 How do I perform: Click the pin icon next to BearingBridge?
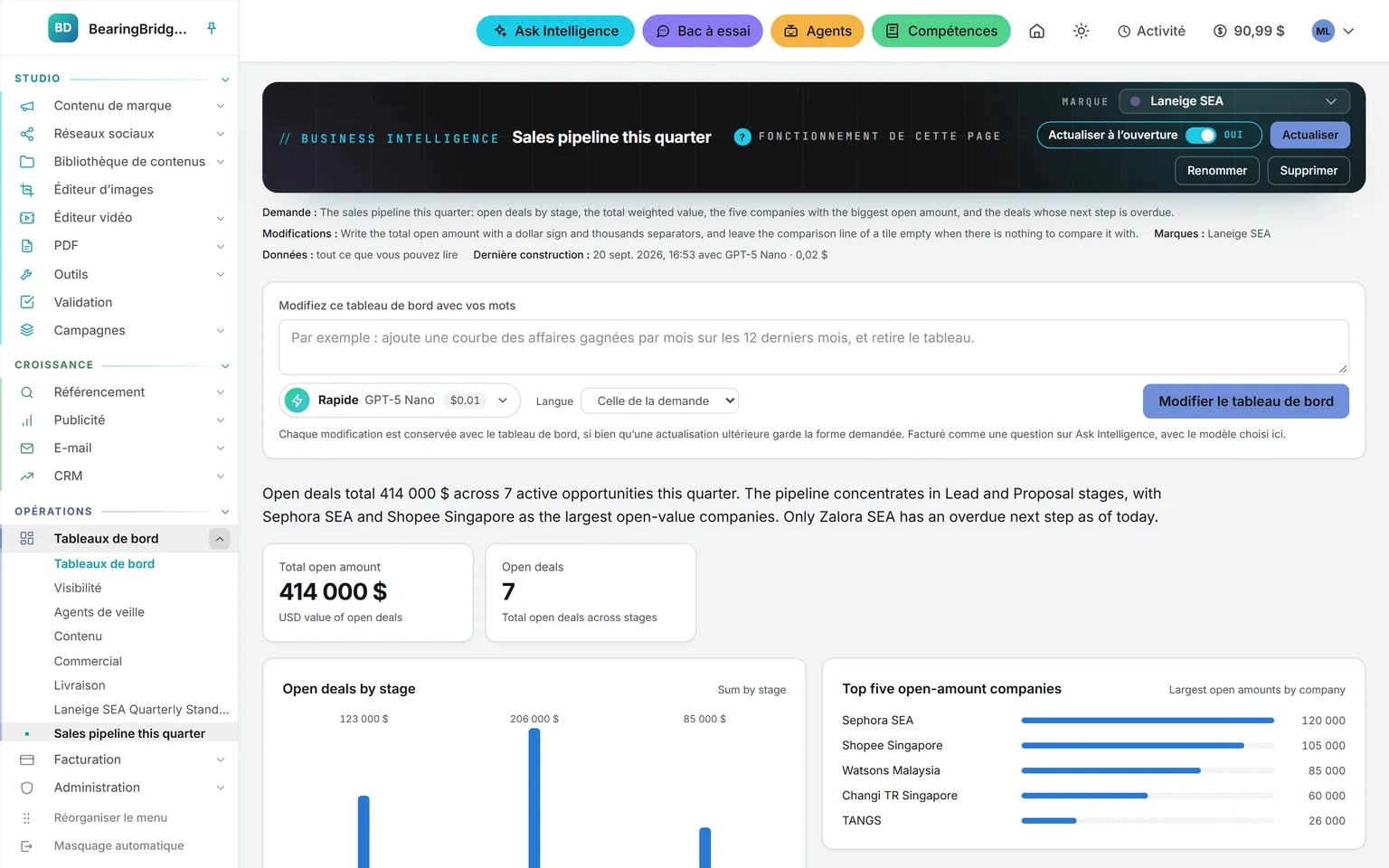tap(212, 28)
